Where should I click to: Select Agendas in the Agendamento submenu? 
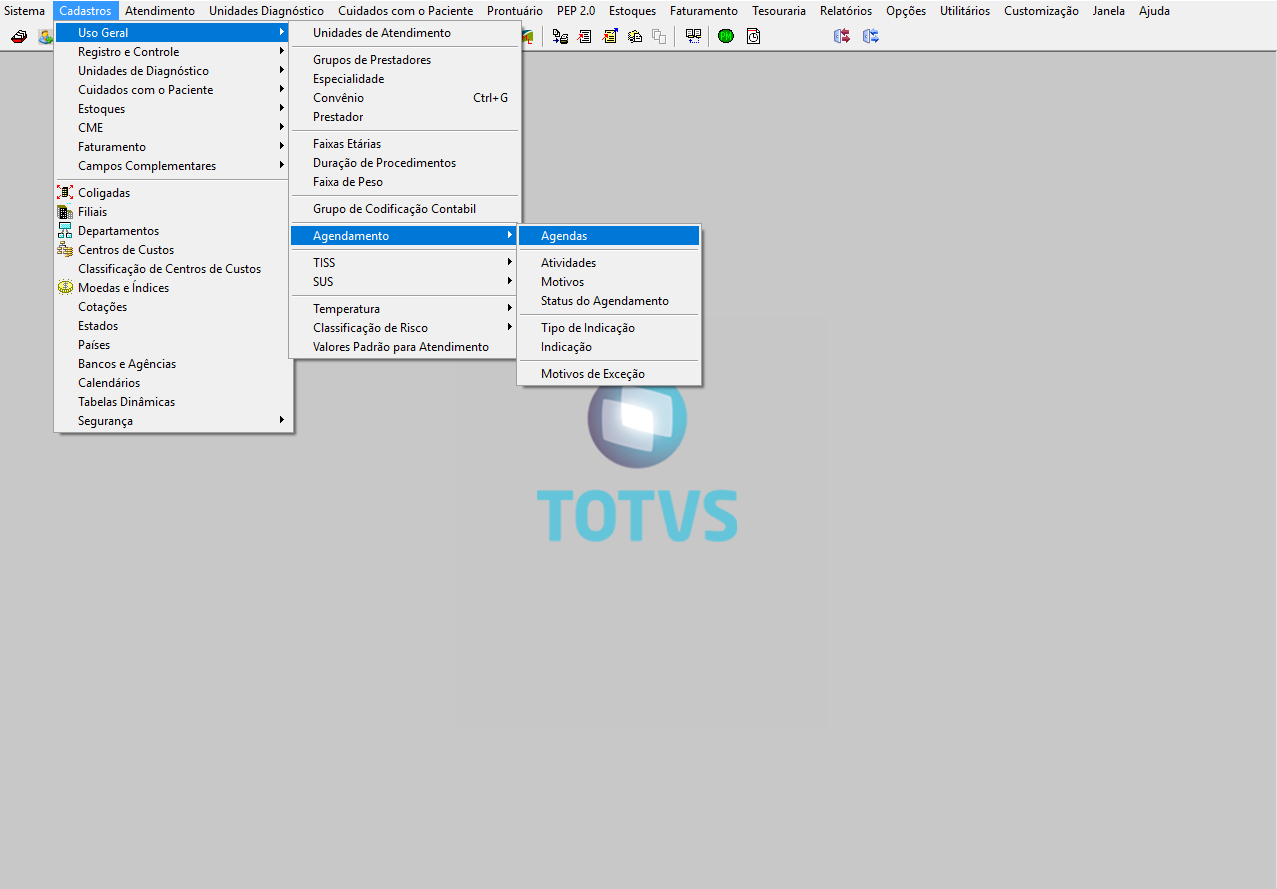[609, 236]
